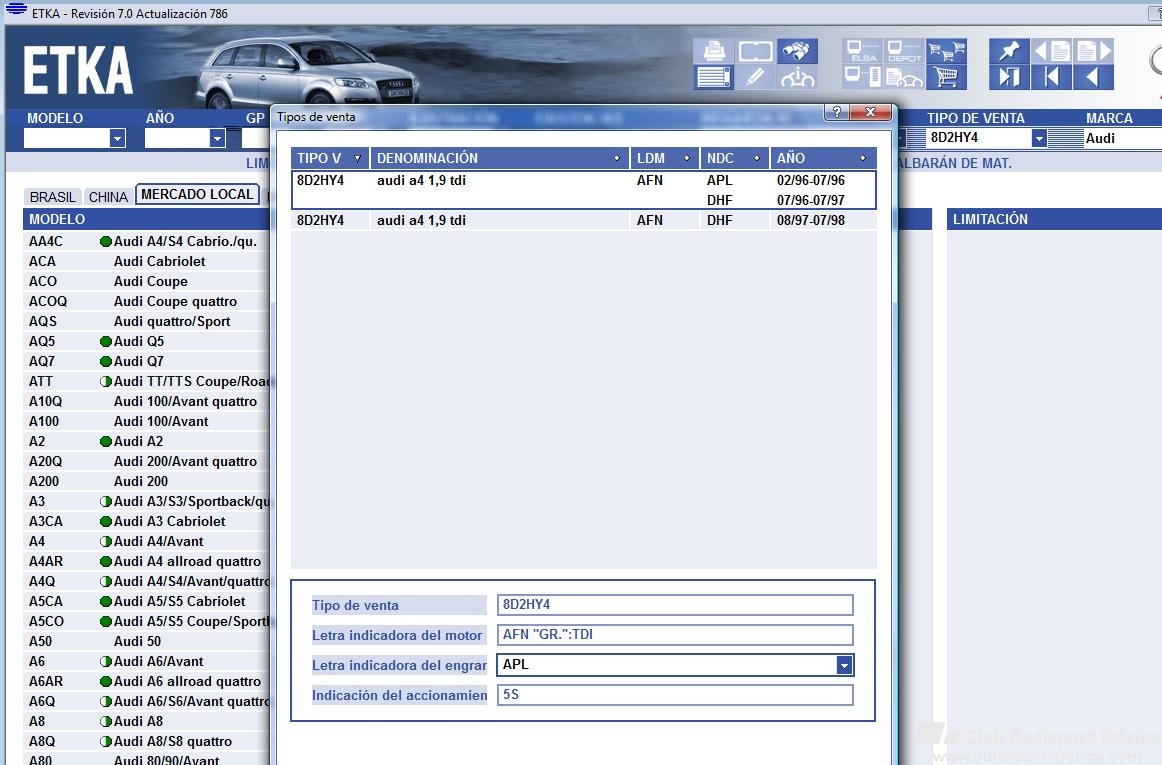Select the pencil edit icon
The height and width of the screenshot is (765, 1162).
click(755, 77)
